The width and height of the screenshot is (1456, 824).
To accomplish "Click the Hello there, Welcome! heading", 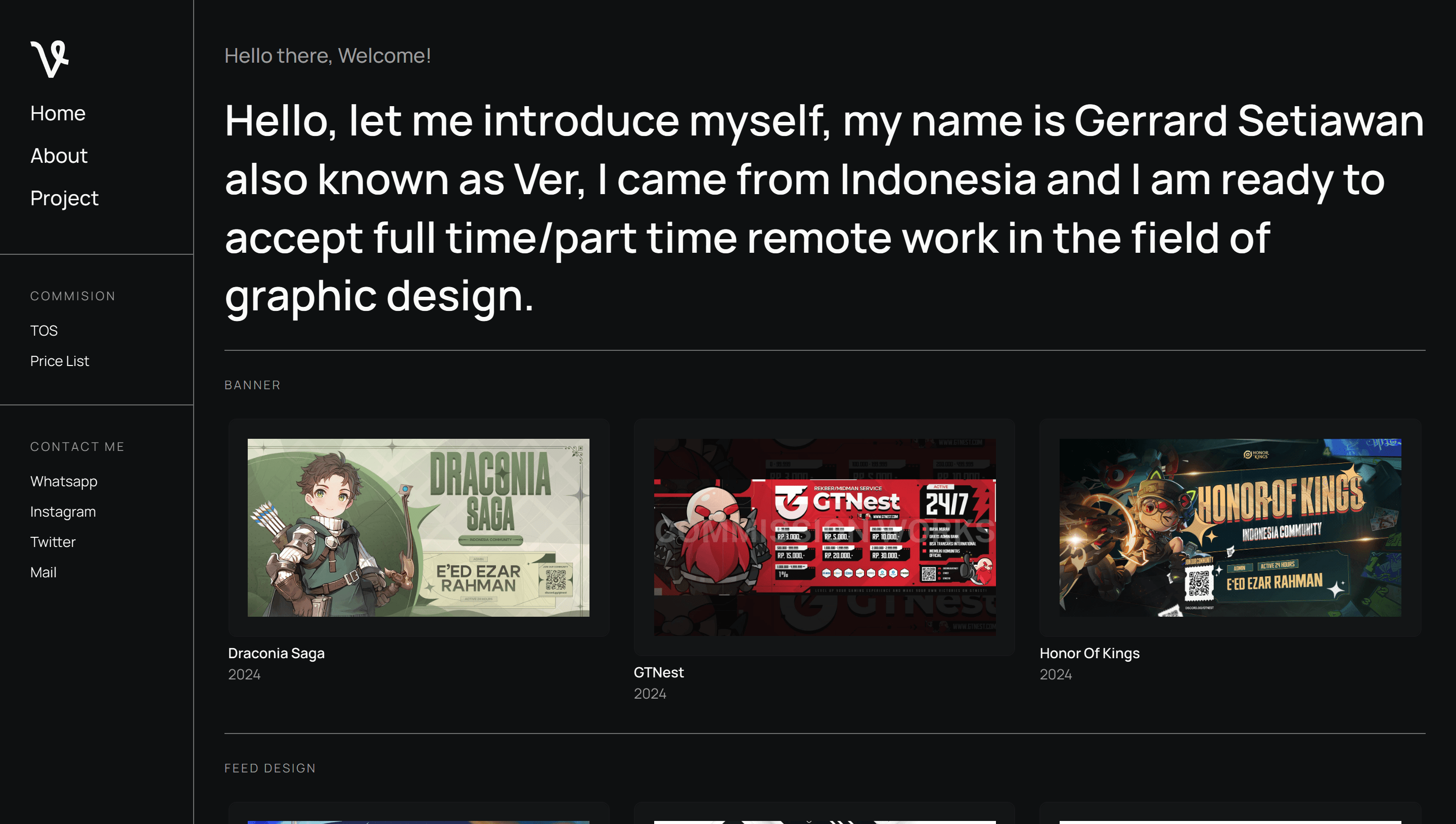I will [x=328, y=56].
